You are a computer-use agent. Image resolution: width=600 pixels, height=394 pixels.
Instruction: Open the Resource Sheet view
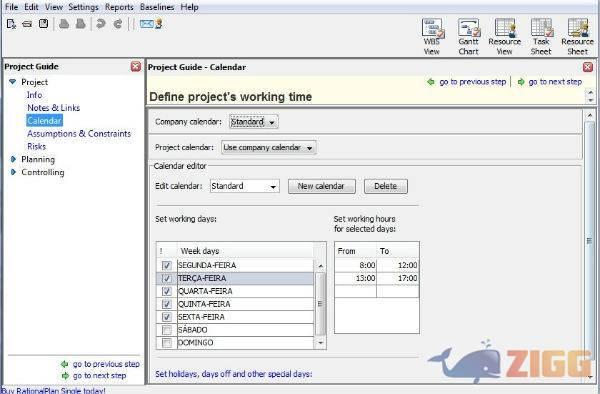tap(577, 37)
